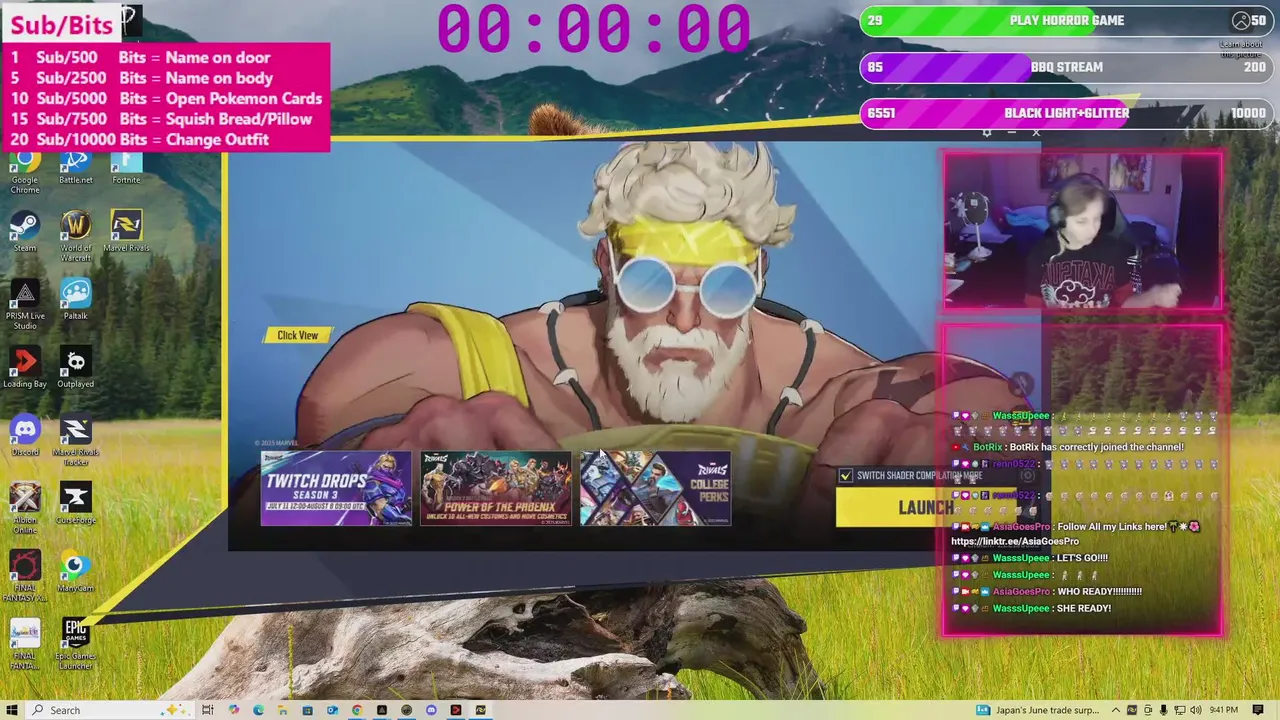Open the ManyCam desktop shortcut

(x=75, y=572)
